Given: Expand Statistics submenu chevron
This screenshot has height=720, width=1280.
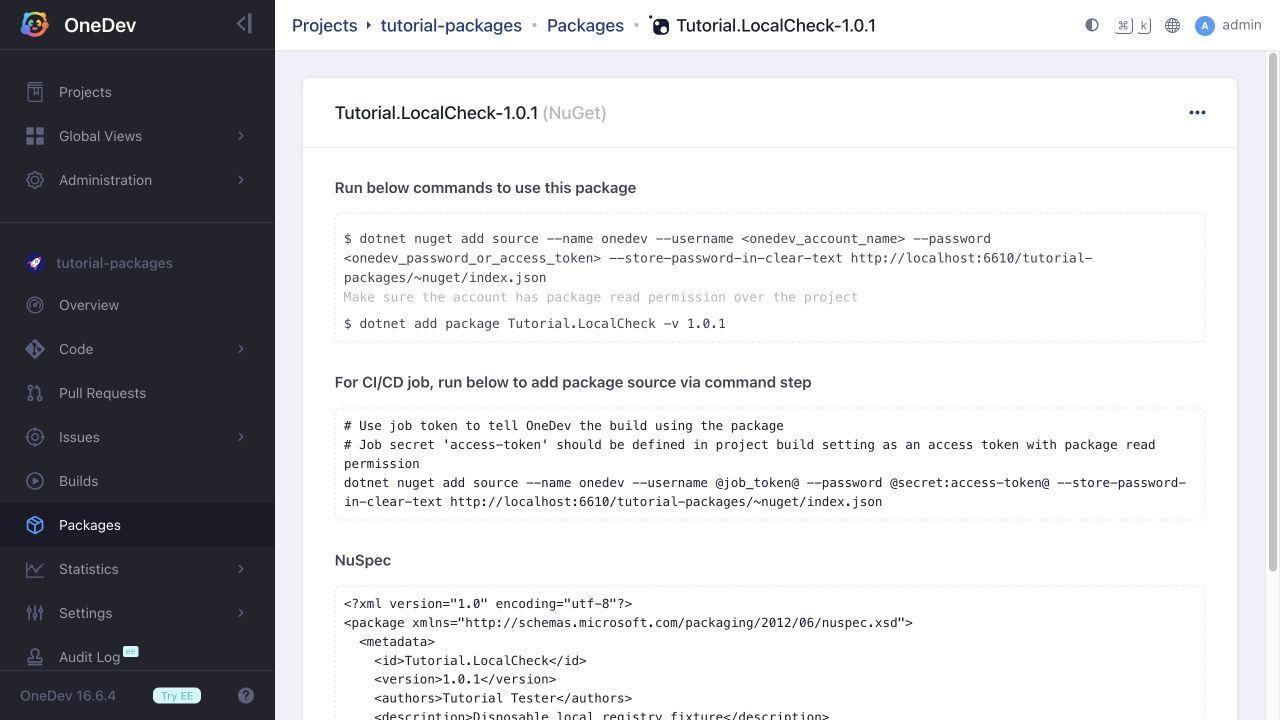Looking at the screenshot, I should pyautogui.click(x=240, y=569).
